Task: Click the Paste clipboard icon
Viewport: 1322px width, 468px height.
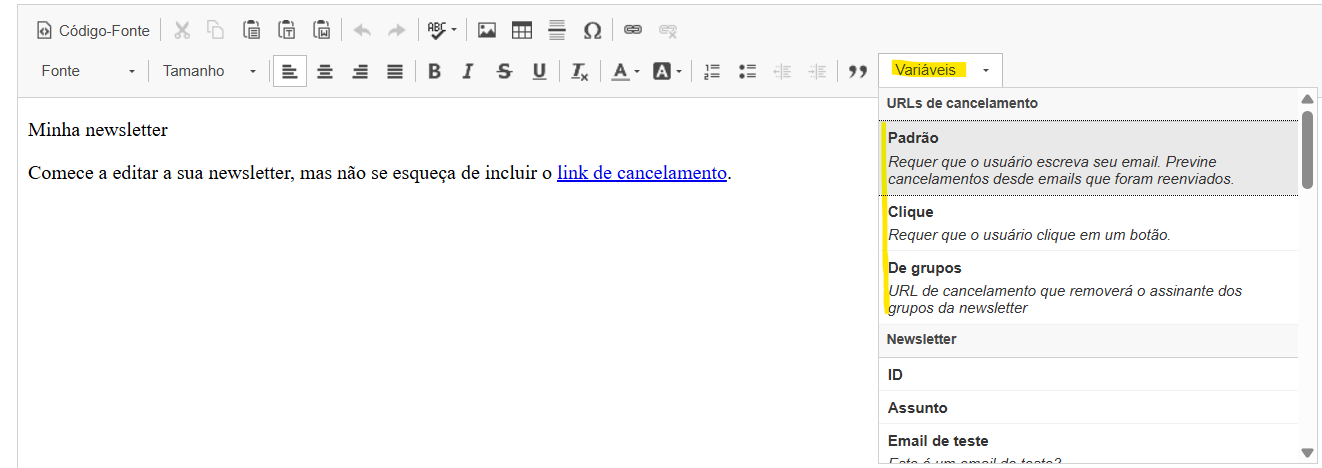Action: (x=252, y=30)
